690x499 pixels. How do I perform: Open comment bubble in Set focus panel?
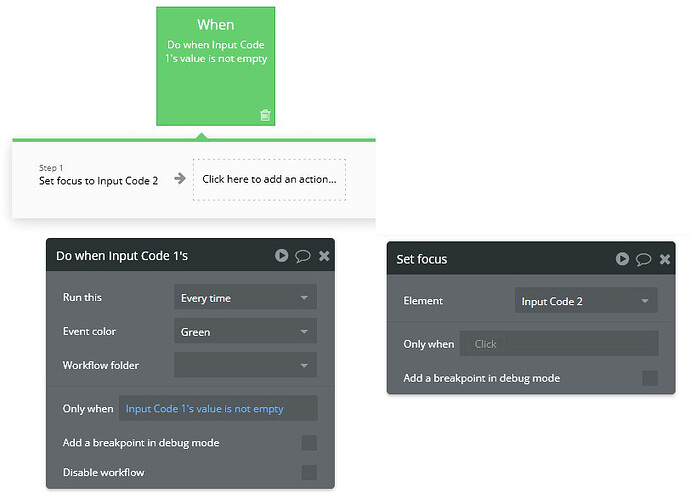pyautogui.click(x=644, y=259)
